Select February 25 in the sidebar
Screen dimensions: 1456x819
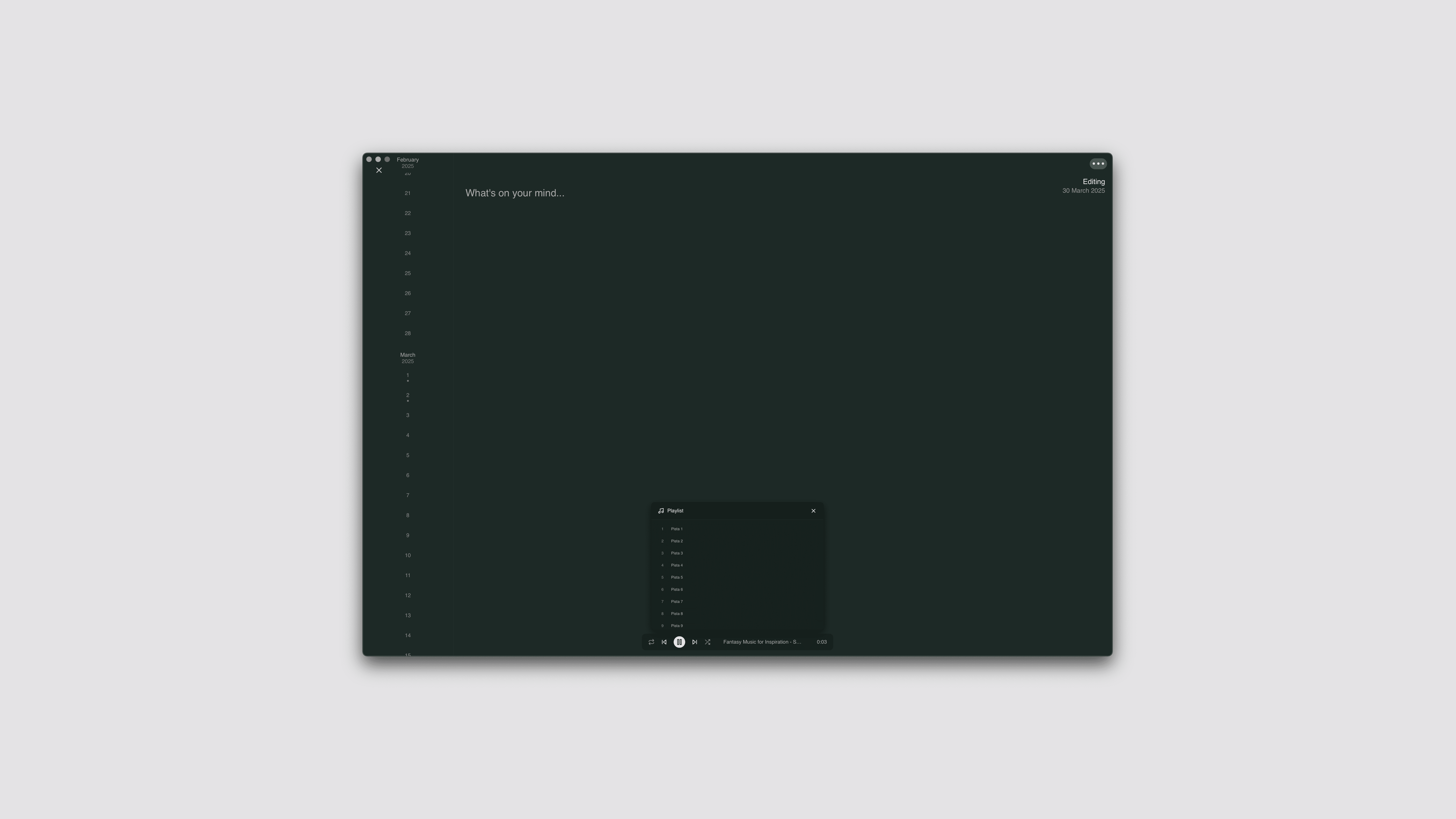(x=407, y=273)
